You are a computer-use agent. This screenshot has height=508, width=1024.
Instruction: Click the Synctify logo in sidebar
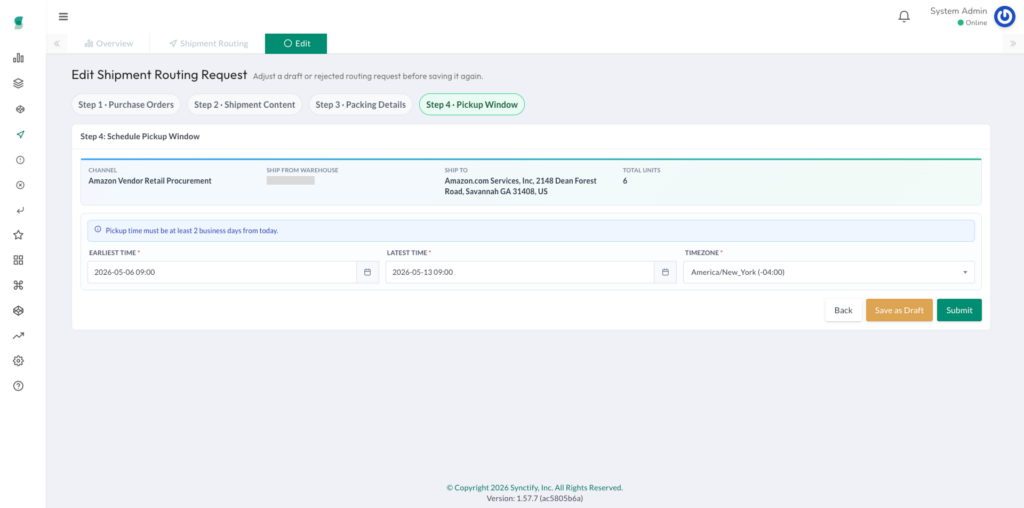pos(19,23)
